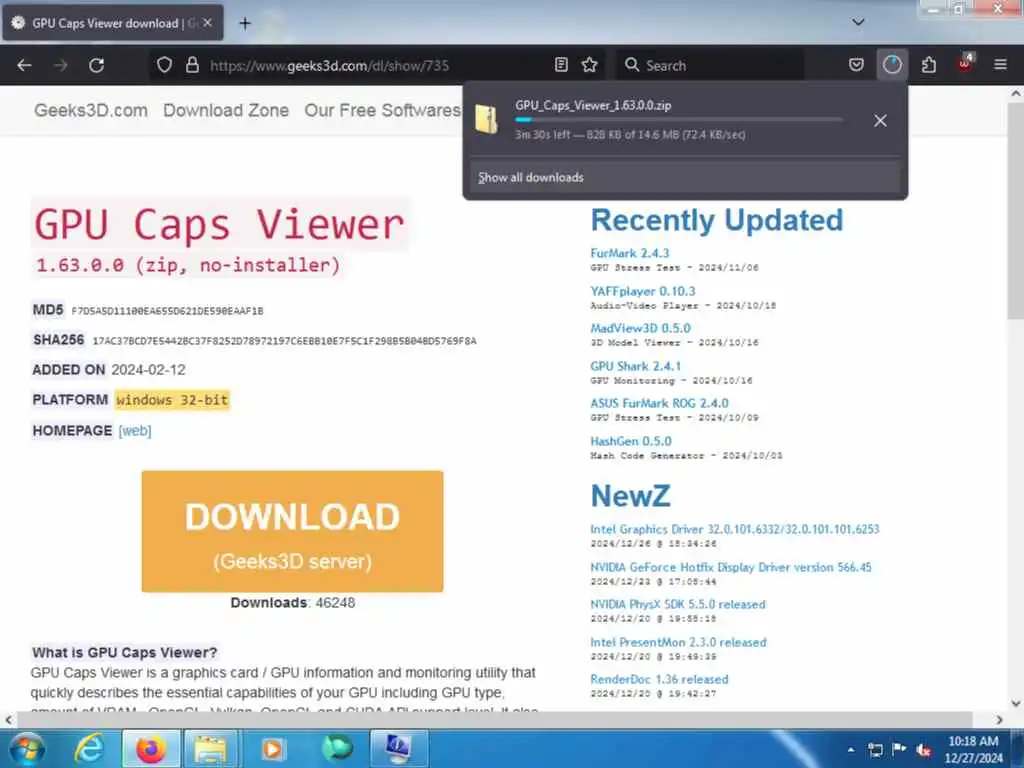Click the padlock site security icon
Image resolution: width=1024 pixels, height=768 pixels.
point(192,65)
